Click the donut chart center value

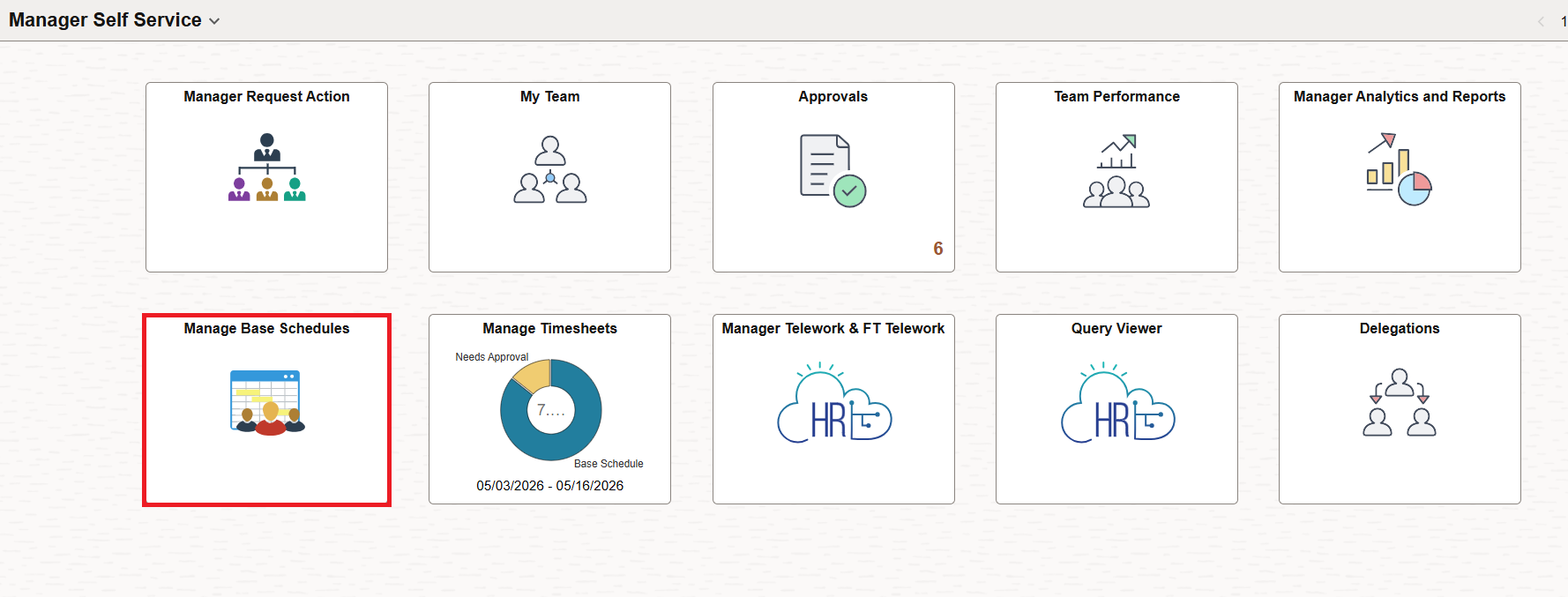click(x=551, y=410)
